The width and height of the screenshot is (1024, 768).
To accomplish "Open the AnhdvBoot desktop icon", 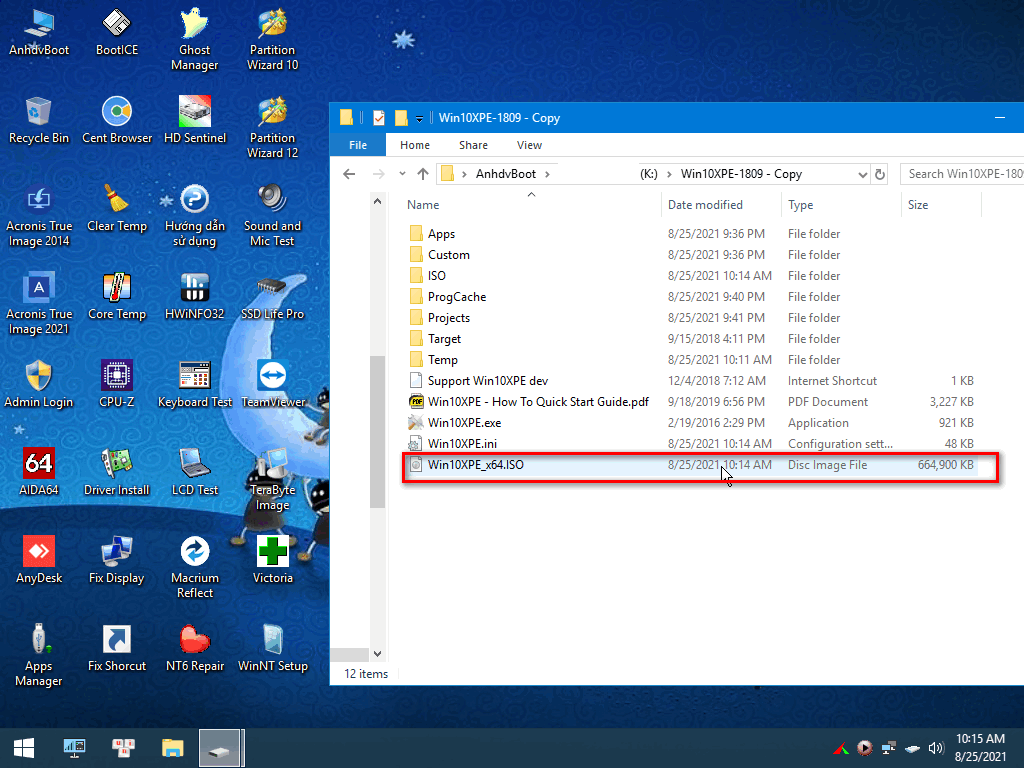I will [x=39, y=33].
